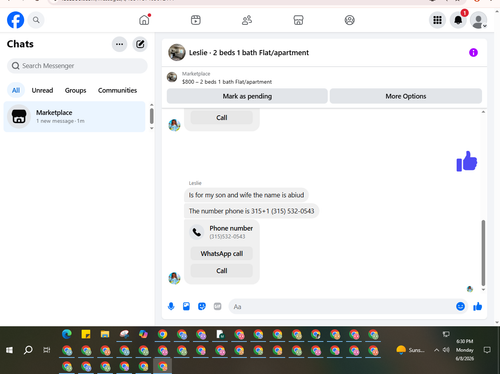Click message 'Is for my son and wife the name is abiud'
Image resolution: width=500 pixels, height=374 pixels.
pyautogui.click(x=246, y=195)
